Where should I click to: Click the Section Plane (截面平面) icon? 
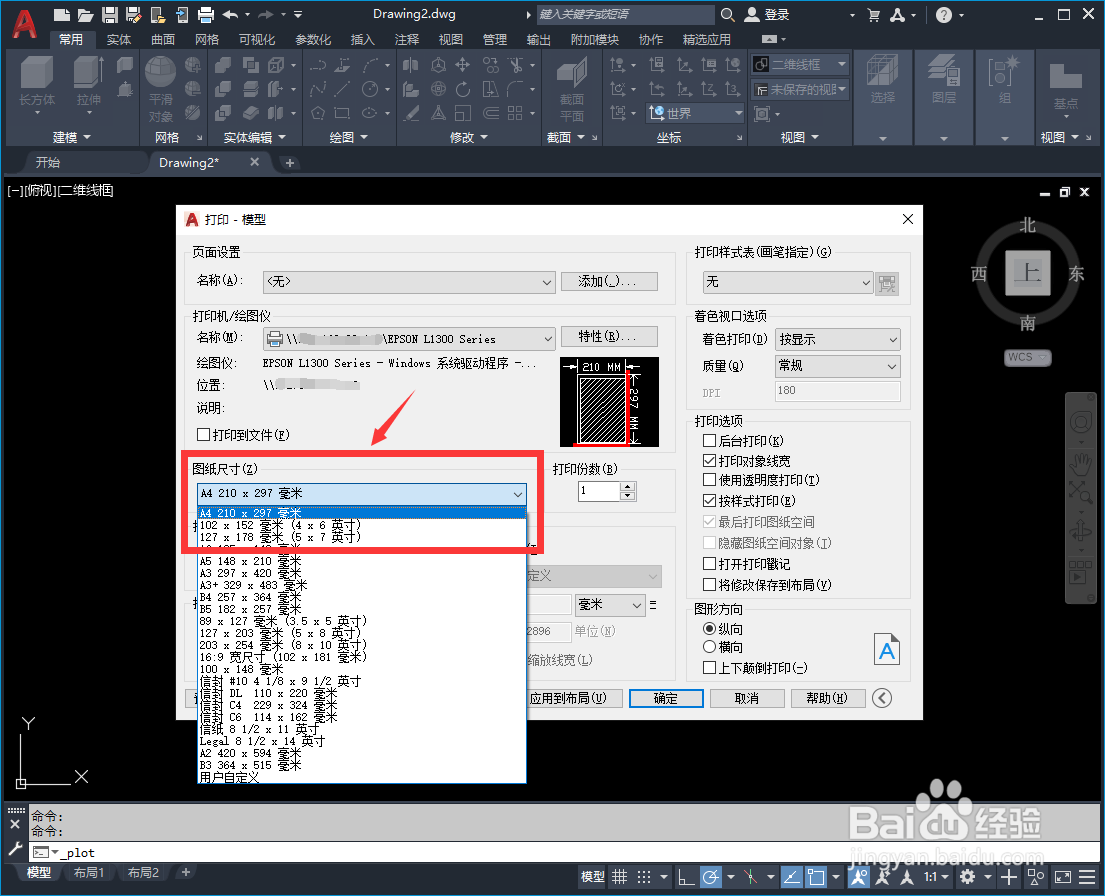[x=572, y=74]
